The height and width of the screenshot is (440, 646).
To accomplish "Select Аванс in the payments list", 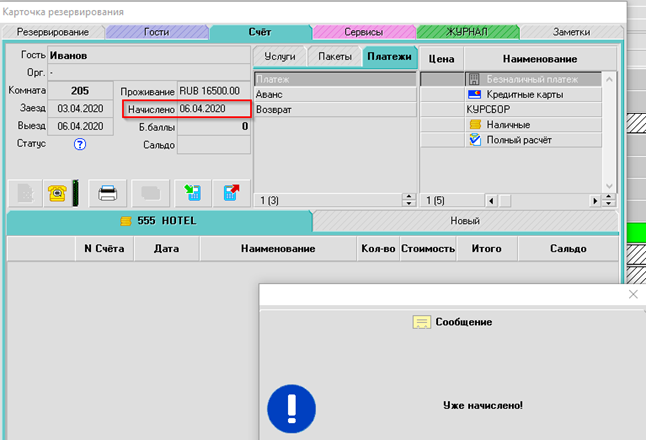I will click(333, 94).
